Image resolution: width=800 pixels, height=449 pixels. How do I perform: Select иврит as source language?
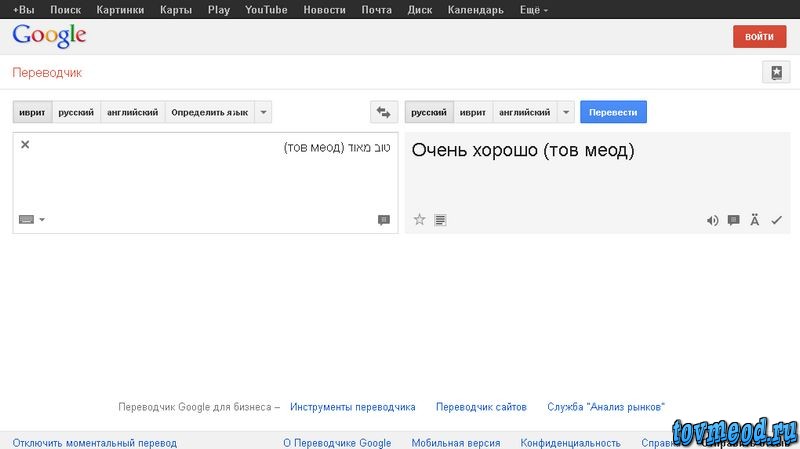32,112
